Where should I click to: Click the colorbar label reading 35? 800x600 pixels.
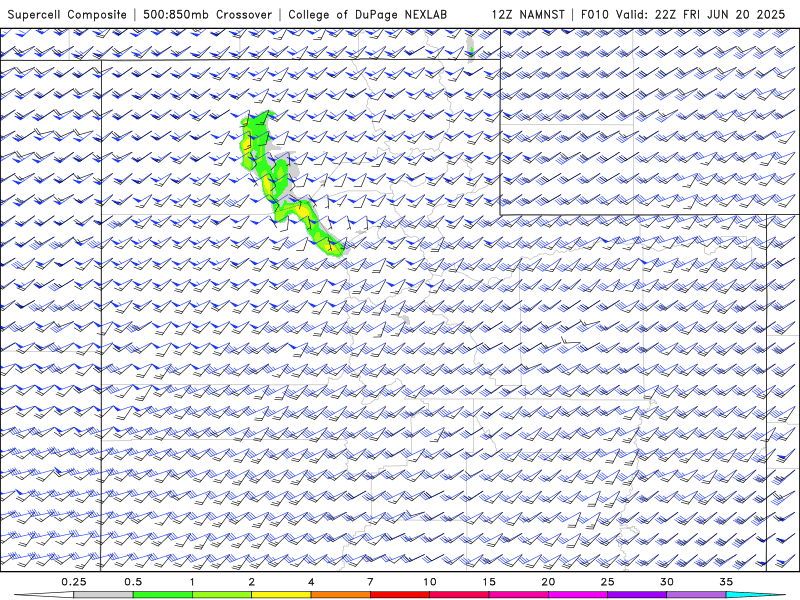pyautogui.click(x=726, y=582)
